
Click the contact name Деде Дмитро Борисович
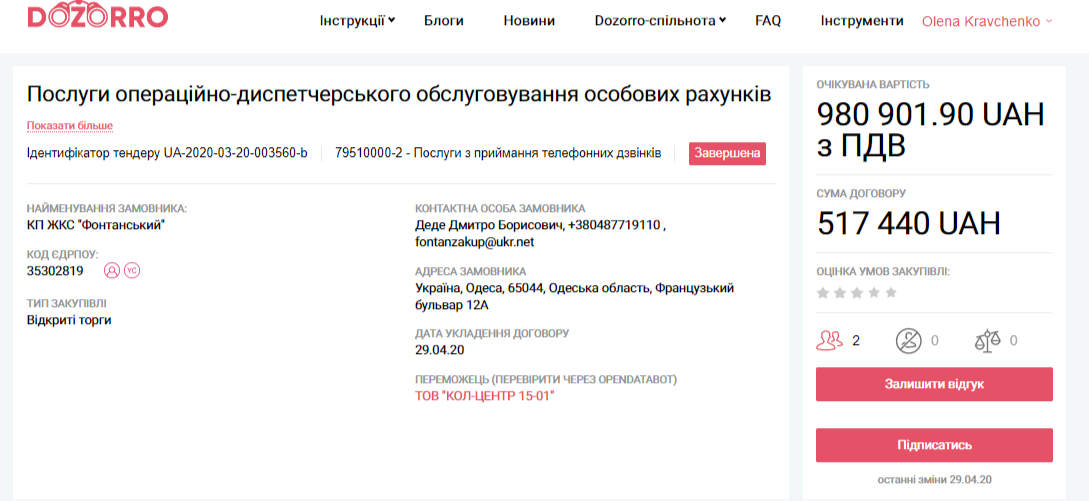(488, 225)
